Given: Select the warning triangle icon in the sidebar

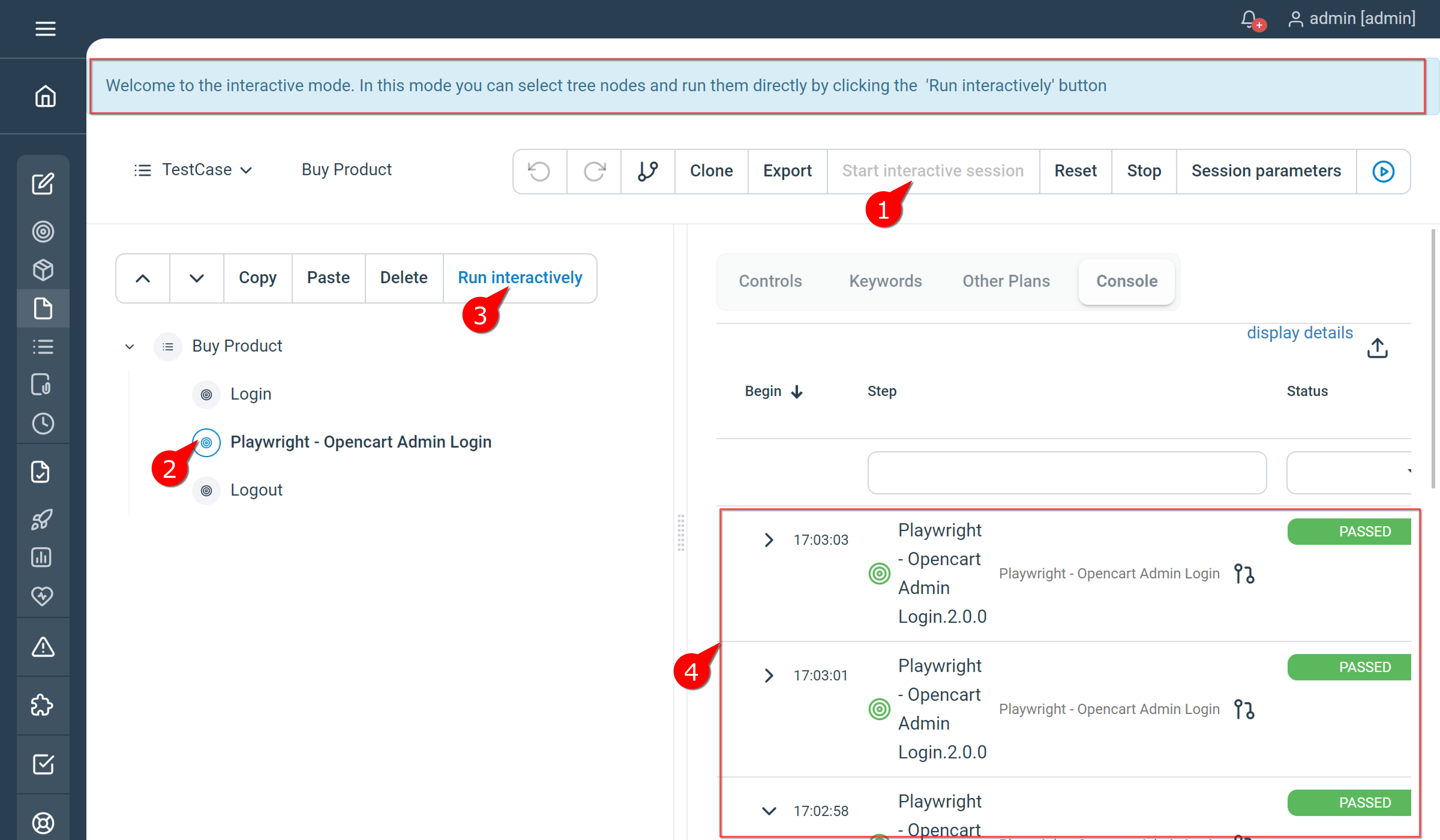Looking at the screenshot, I should pos(43,647).
